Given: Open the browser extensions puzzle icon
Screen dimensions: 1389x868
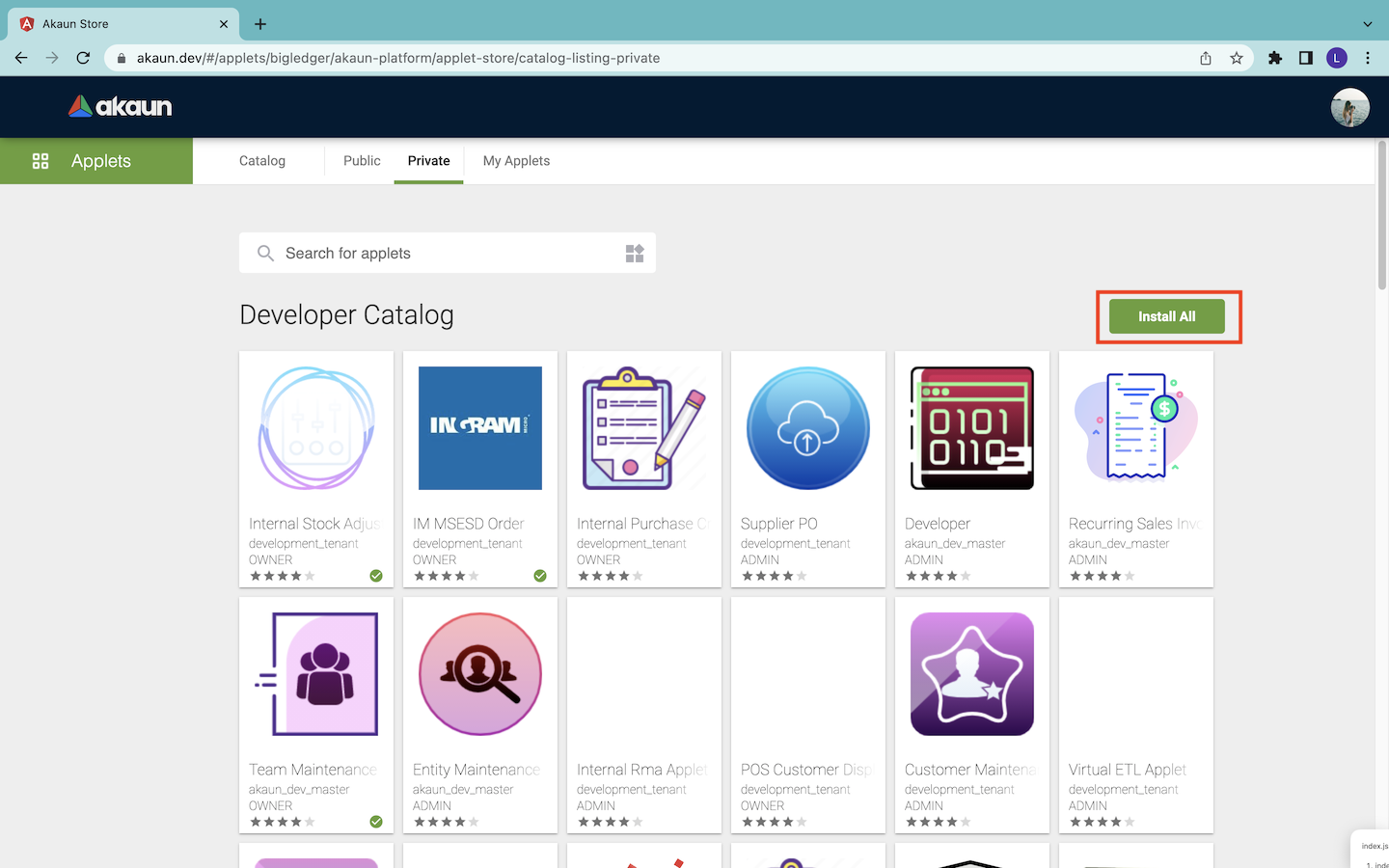Looking at the screenshot, I should [x=1274, y=58].
